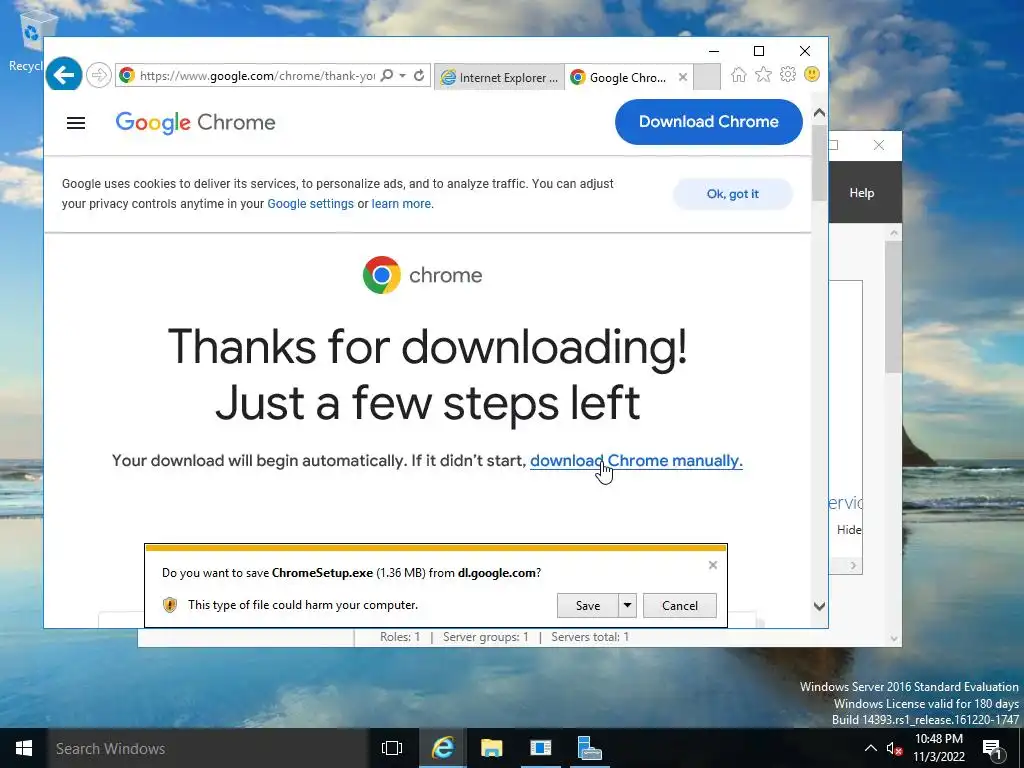Open Task View from the taskbar
The image size is (1024, 768).
pyautogui.click(x=392, y=748)
